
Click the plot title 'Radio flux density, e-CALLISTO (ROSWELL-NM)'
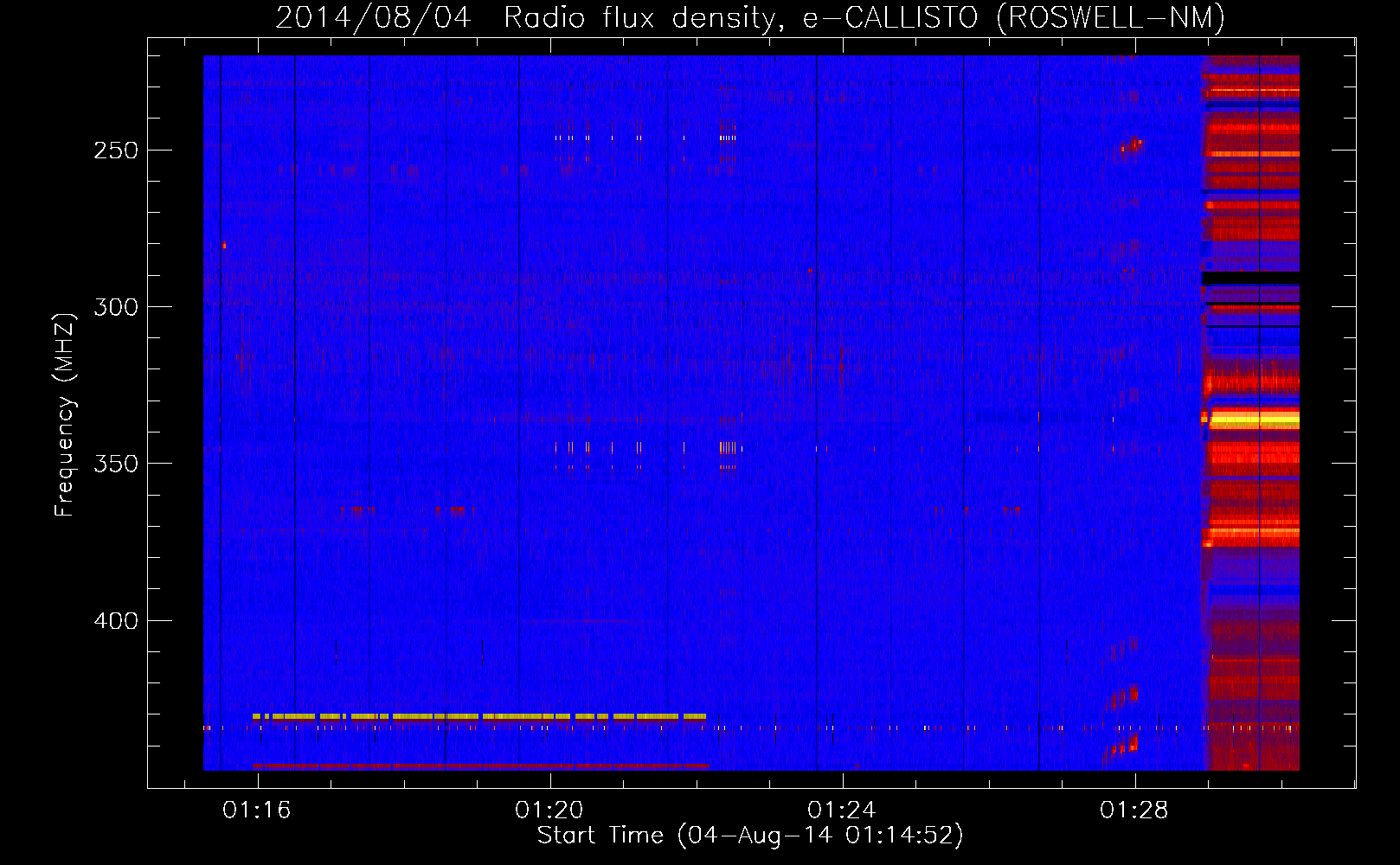pyautogui.click(x=864, y=17)
